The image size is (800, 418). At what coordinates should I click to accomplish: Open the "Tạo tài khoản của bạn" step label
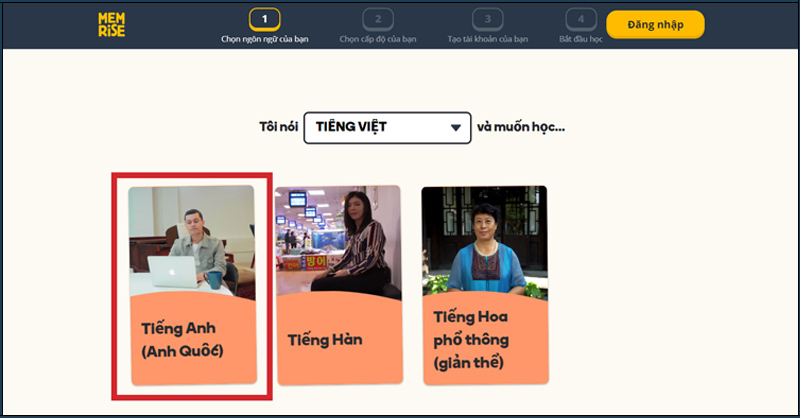[487, 40]
